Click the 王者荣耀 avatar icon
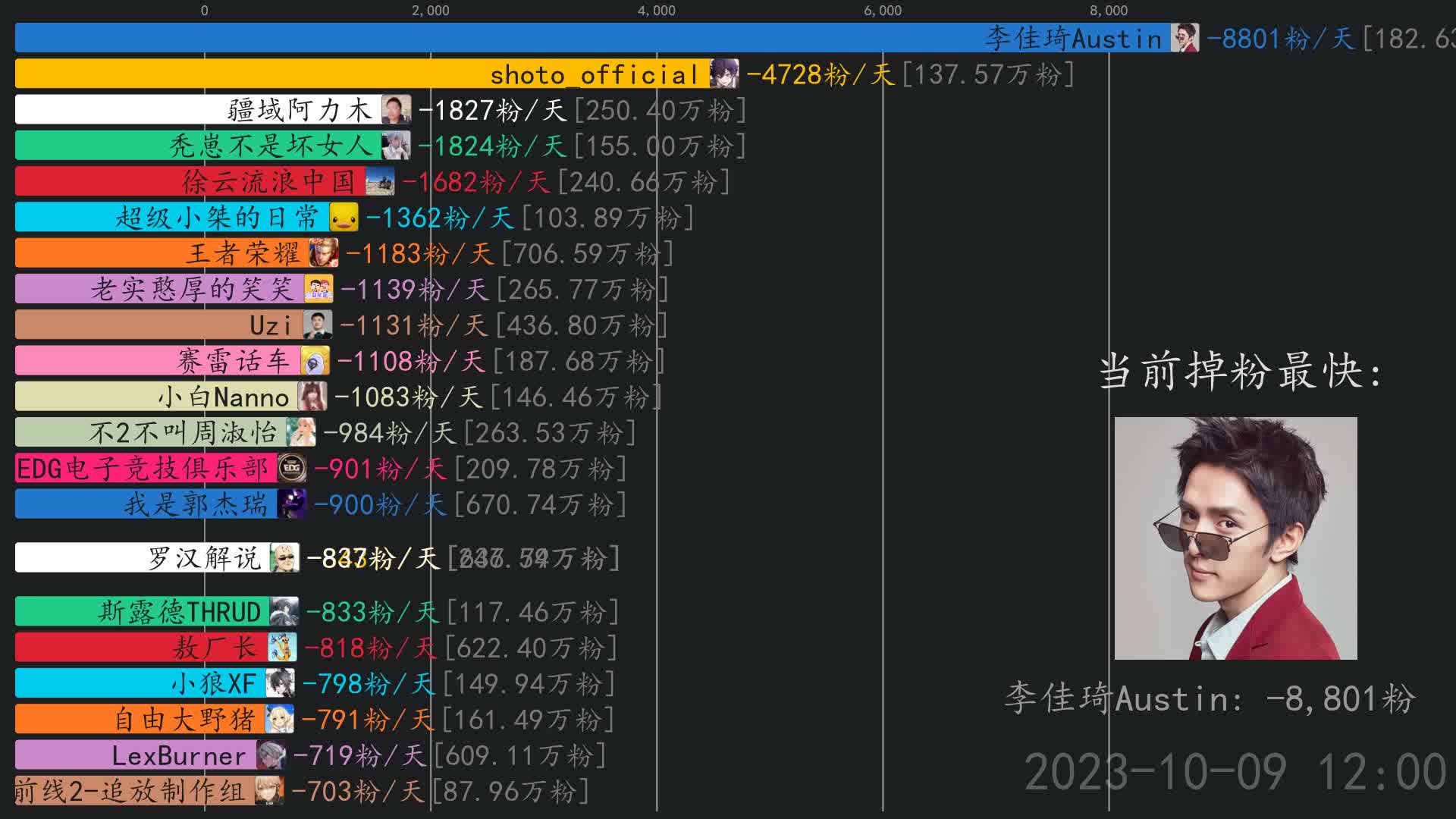Viewport: 1456px width, 819px height. (324, 253)
